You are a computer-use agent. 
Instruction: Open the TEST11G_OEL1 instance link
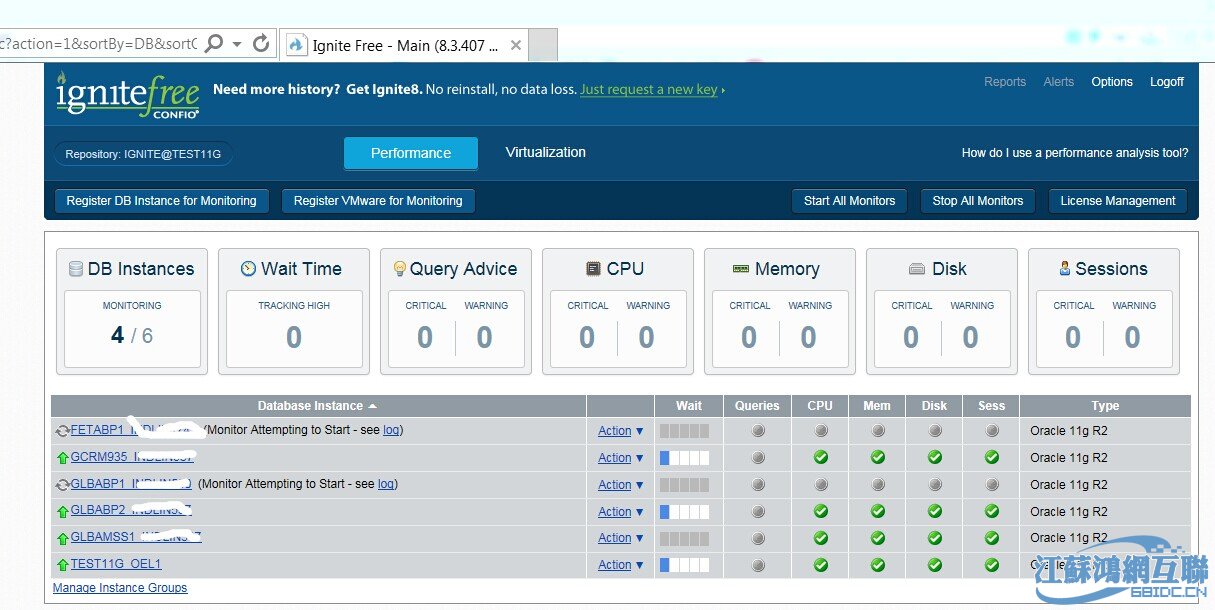click(116, 564)
